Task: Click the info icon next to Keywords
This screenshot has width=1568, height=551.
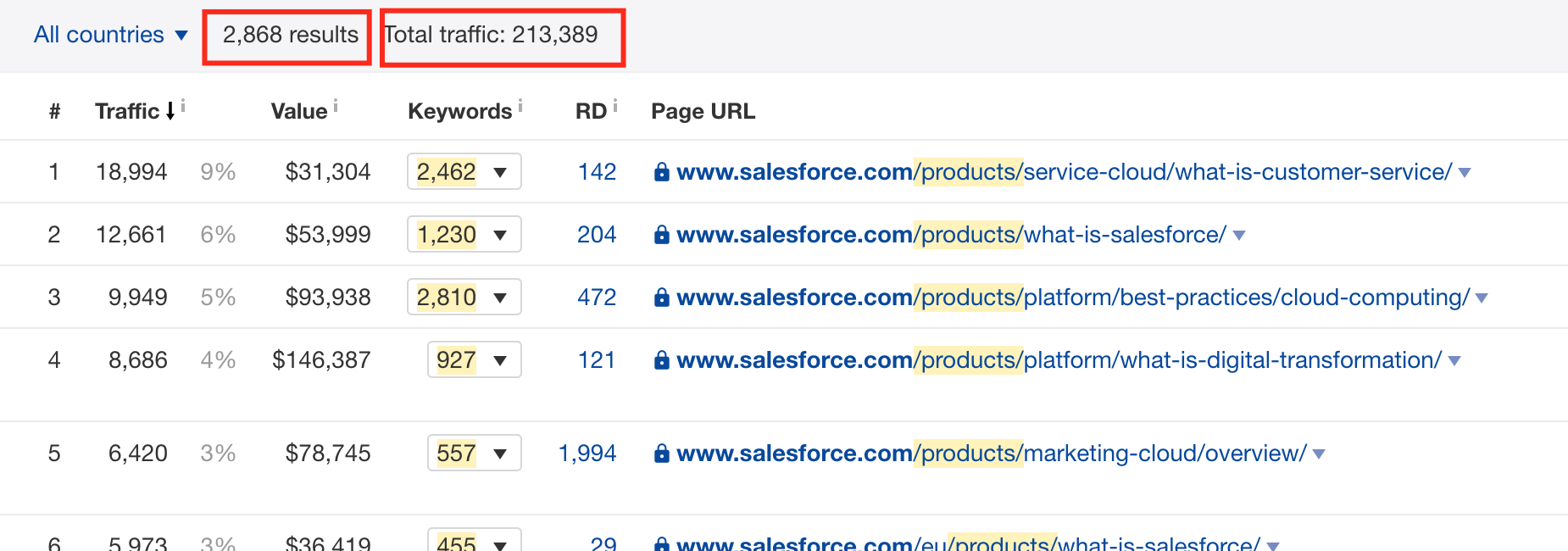Action: 520,106
